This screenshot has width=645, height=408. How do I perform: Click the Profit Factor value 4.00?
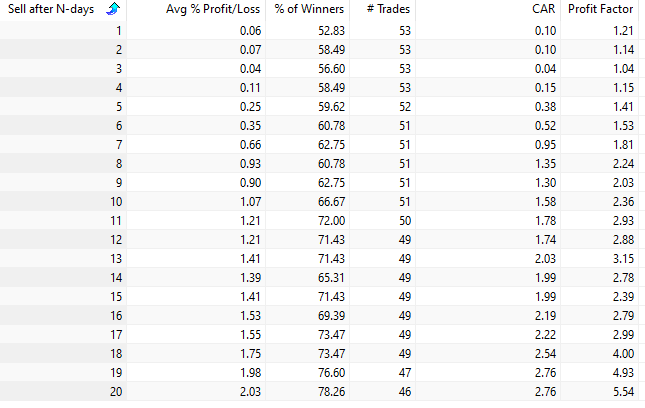(x=621, y=353)
